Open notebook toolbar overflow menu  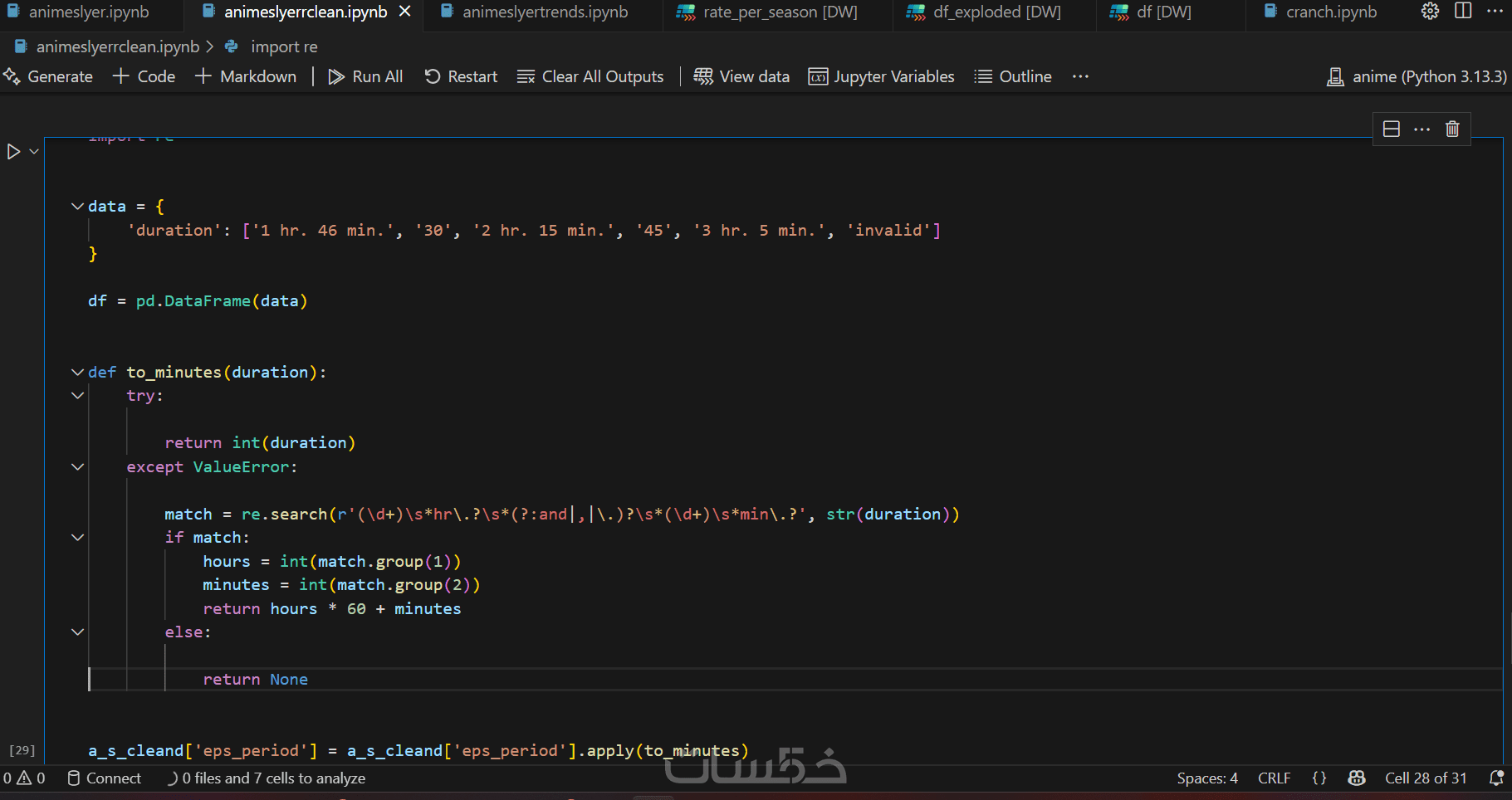coord(1080,76)
